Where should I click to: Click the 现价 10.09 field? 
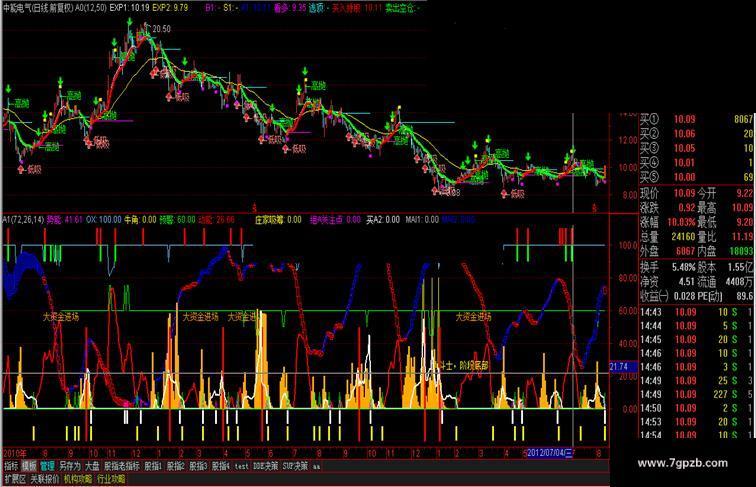click(x=668, y=193)
